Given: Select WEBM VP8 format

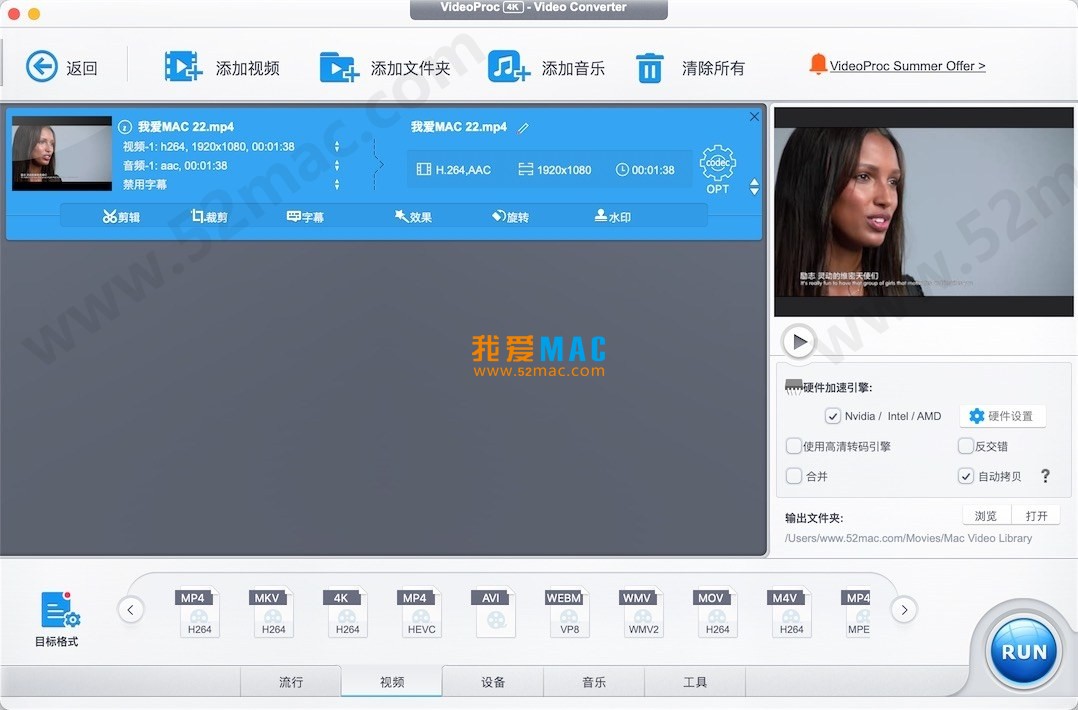Looking at the screenshot, I should (568, 612).
